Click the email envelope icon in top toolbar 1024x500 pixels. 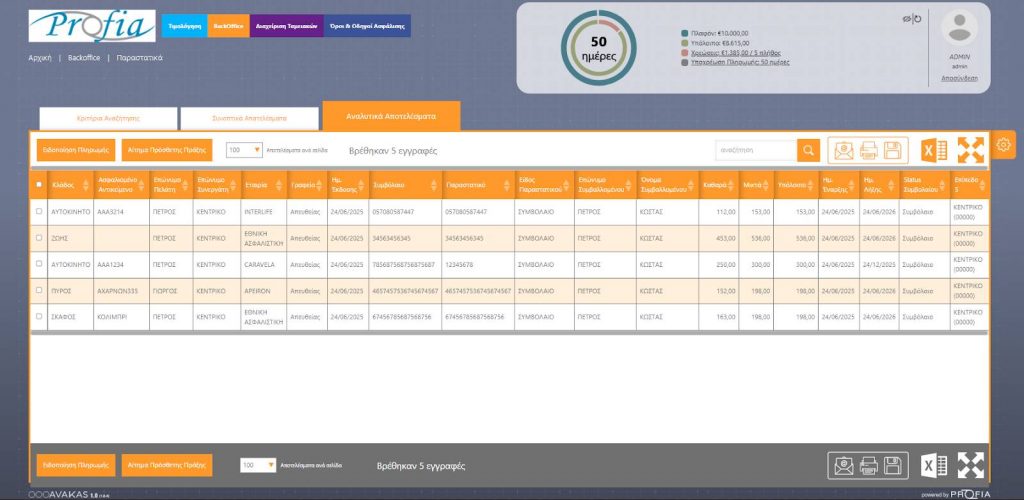pyautogui.click(x=844, y=151)
